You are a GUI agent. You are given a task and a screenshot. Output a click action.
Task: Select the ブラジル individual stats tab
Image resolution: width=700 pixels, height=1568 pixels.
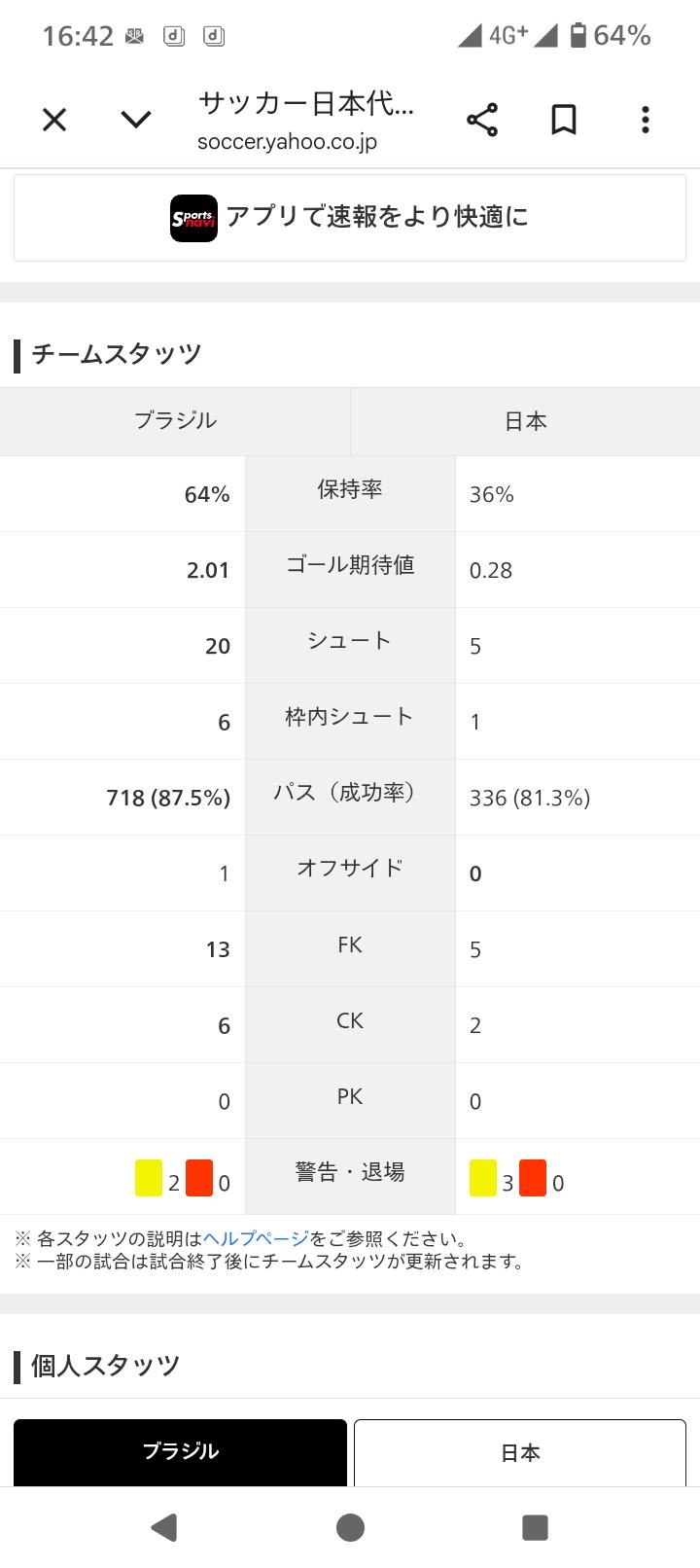coord(180,1451)
